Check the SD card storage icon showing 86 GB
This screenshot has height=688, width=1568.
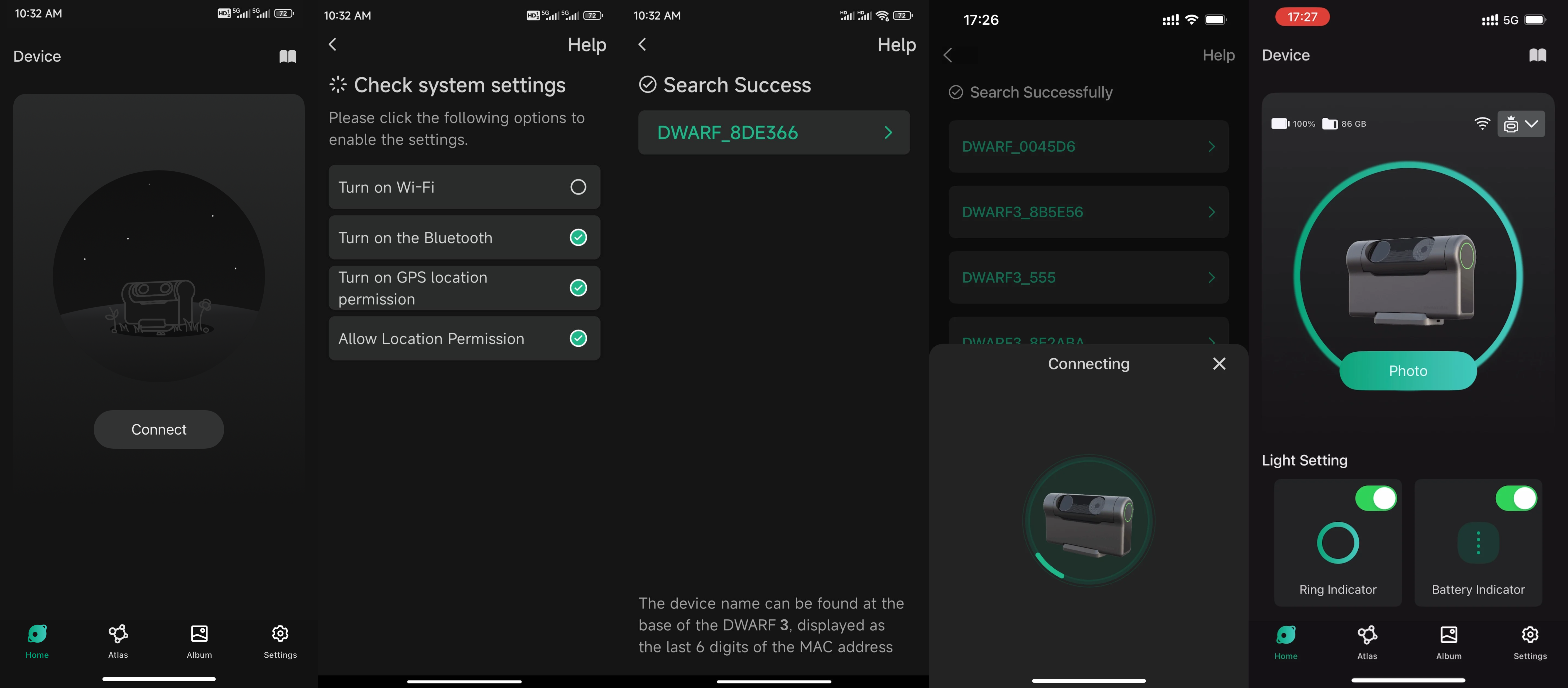click(x=1330, y=124)
